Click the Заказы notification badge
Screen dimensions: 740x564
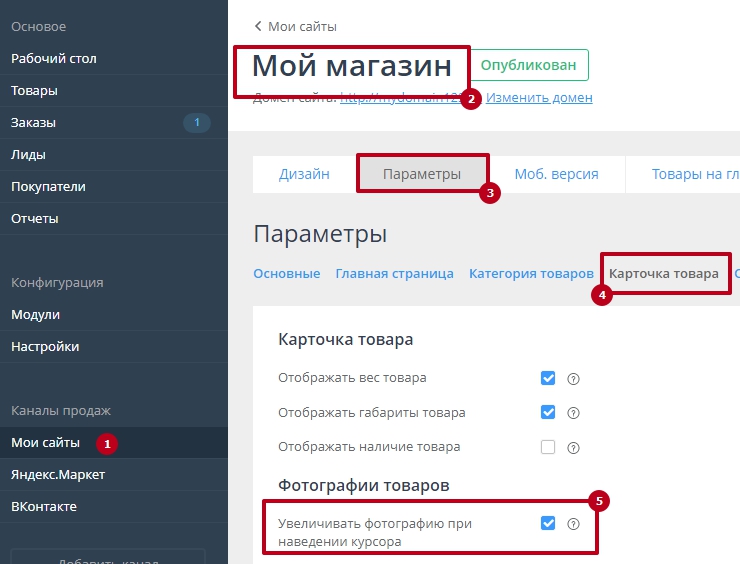(196, 123)
